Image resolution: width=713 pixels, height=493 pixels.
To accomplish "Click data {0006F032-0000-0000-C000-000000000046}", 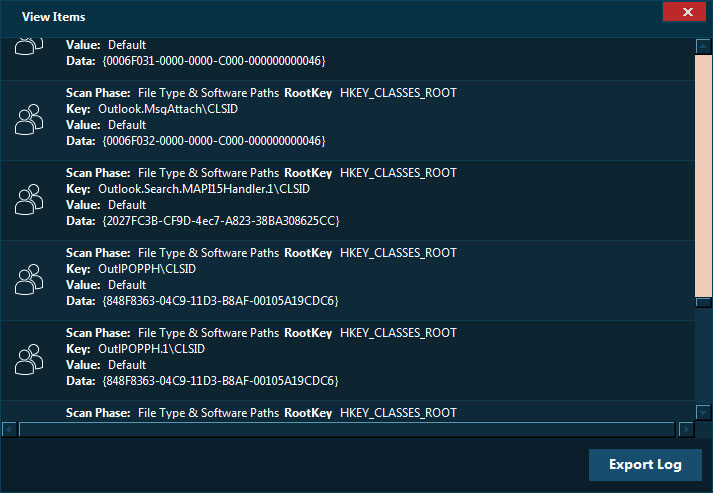I will click(x=214, y=141).
